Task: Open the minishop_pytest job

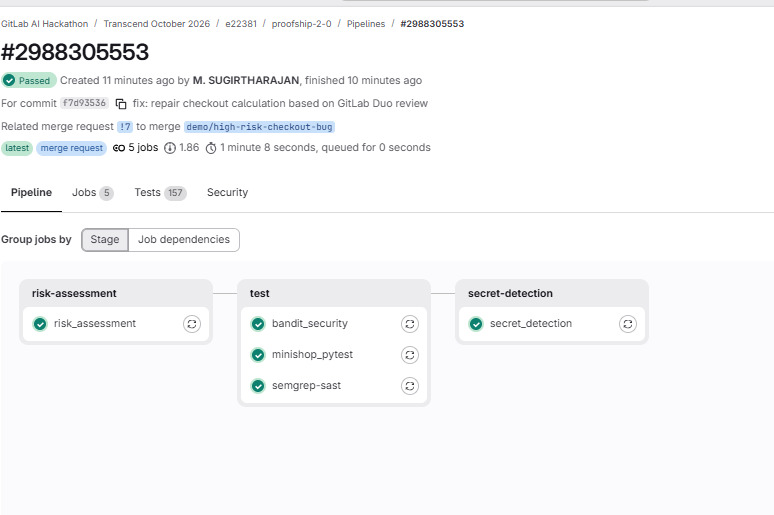Action: 312,355
